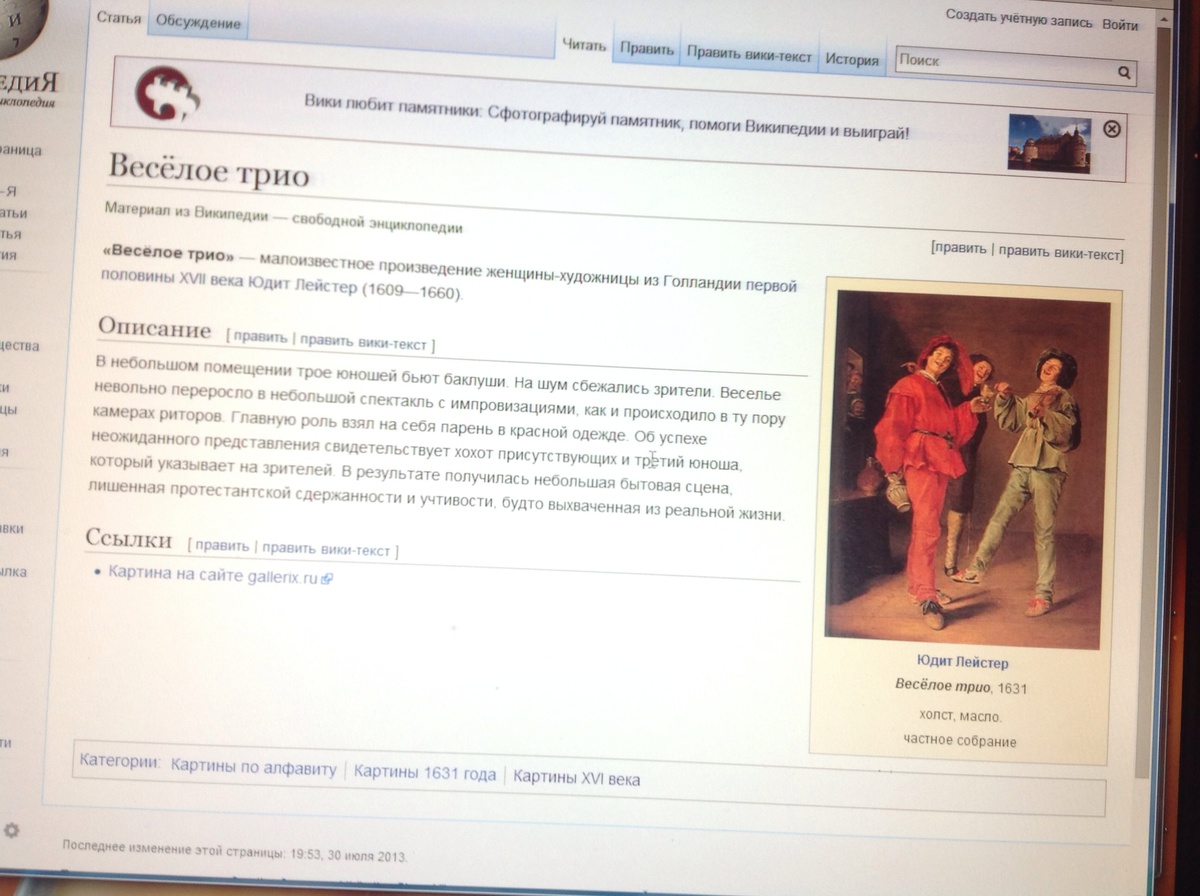Click Материал из Википедии subtitle
Image resolution: width=1200 pixels, height=896 pixels.
284,218
